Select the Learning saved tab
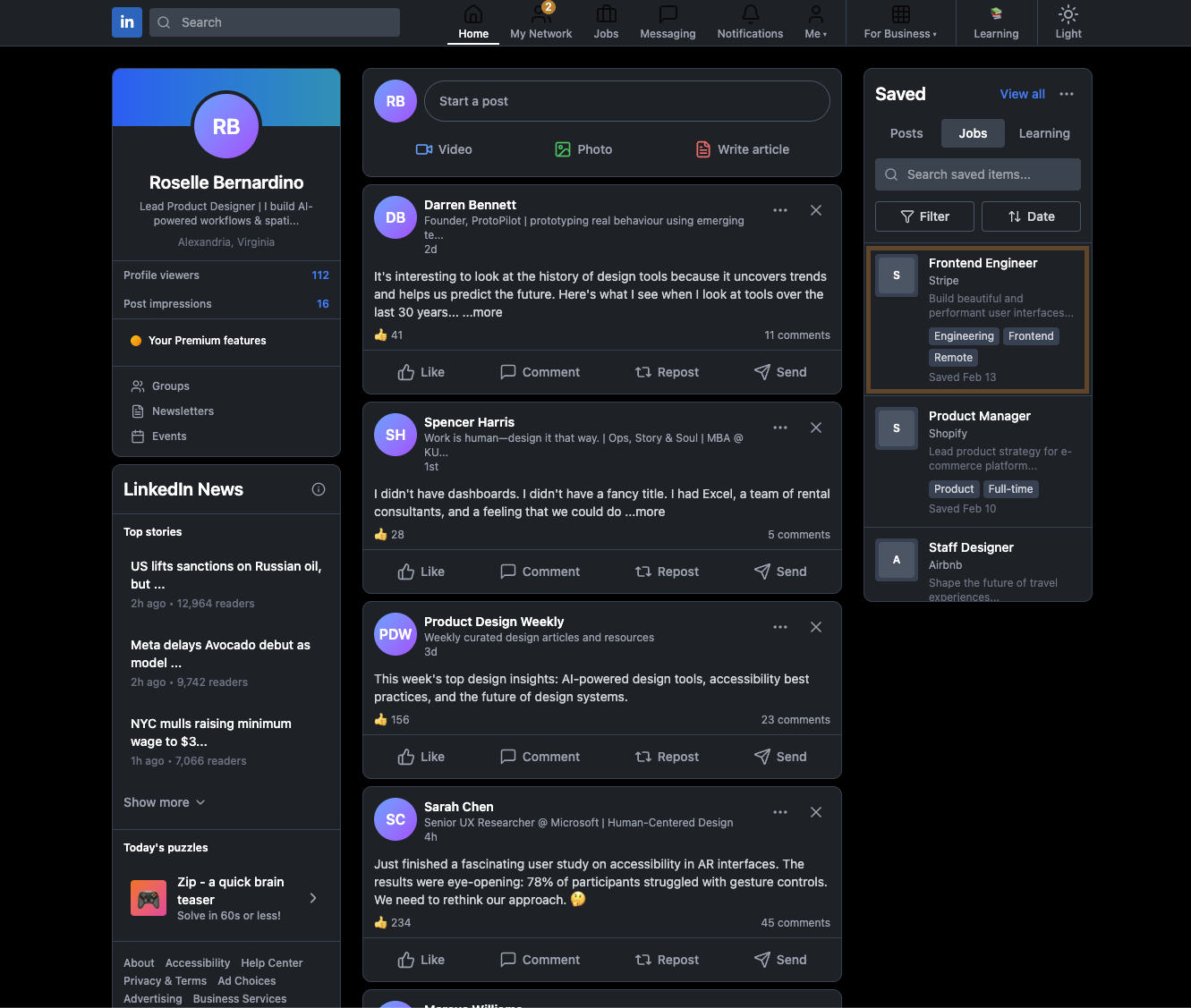The width and height of the screenshot is (1191, 1008). [x=1044, y=133]
